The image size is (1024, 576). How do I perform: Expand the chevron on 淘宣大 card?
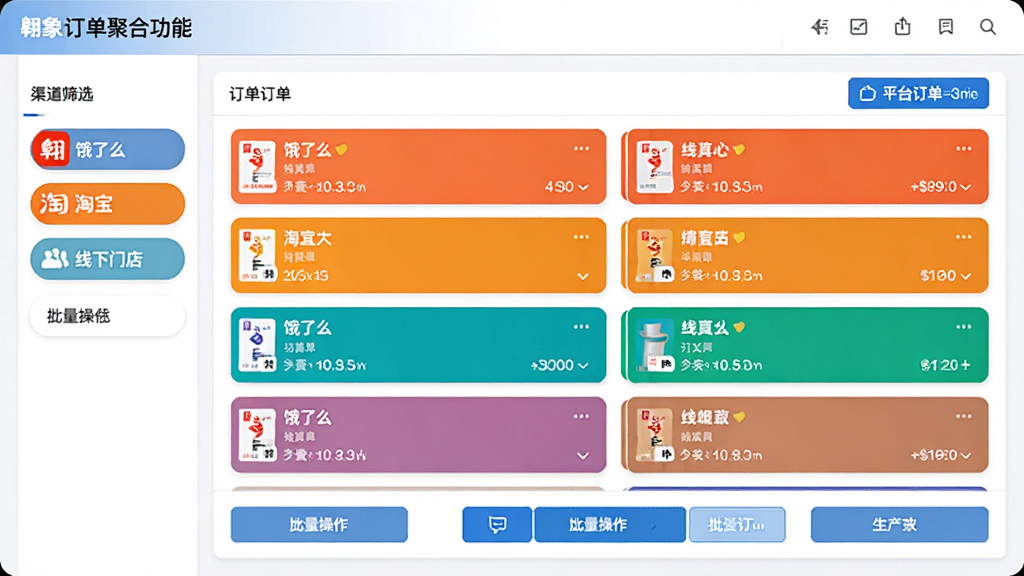[x=583, y=276]
